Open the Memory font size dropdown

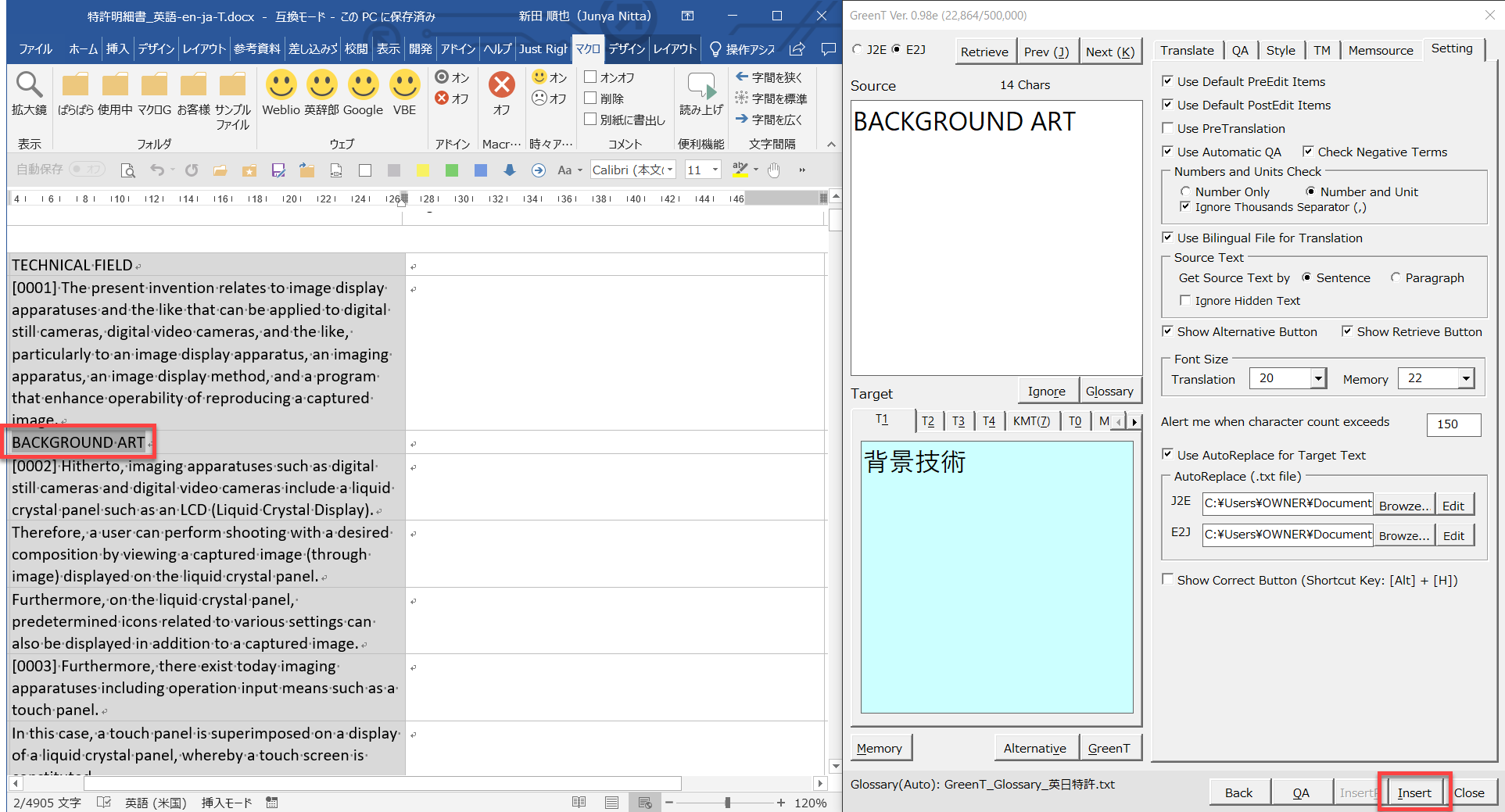pos(1466,378)
